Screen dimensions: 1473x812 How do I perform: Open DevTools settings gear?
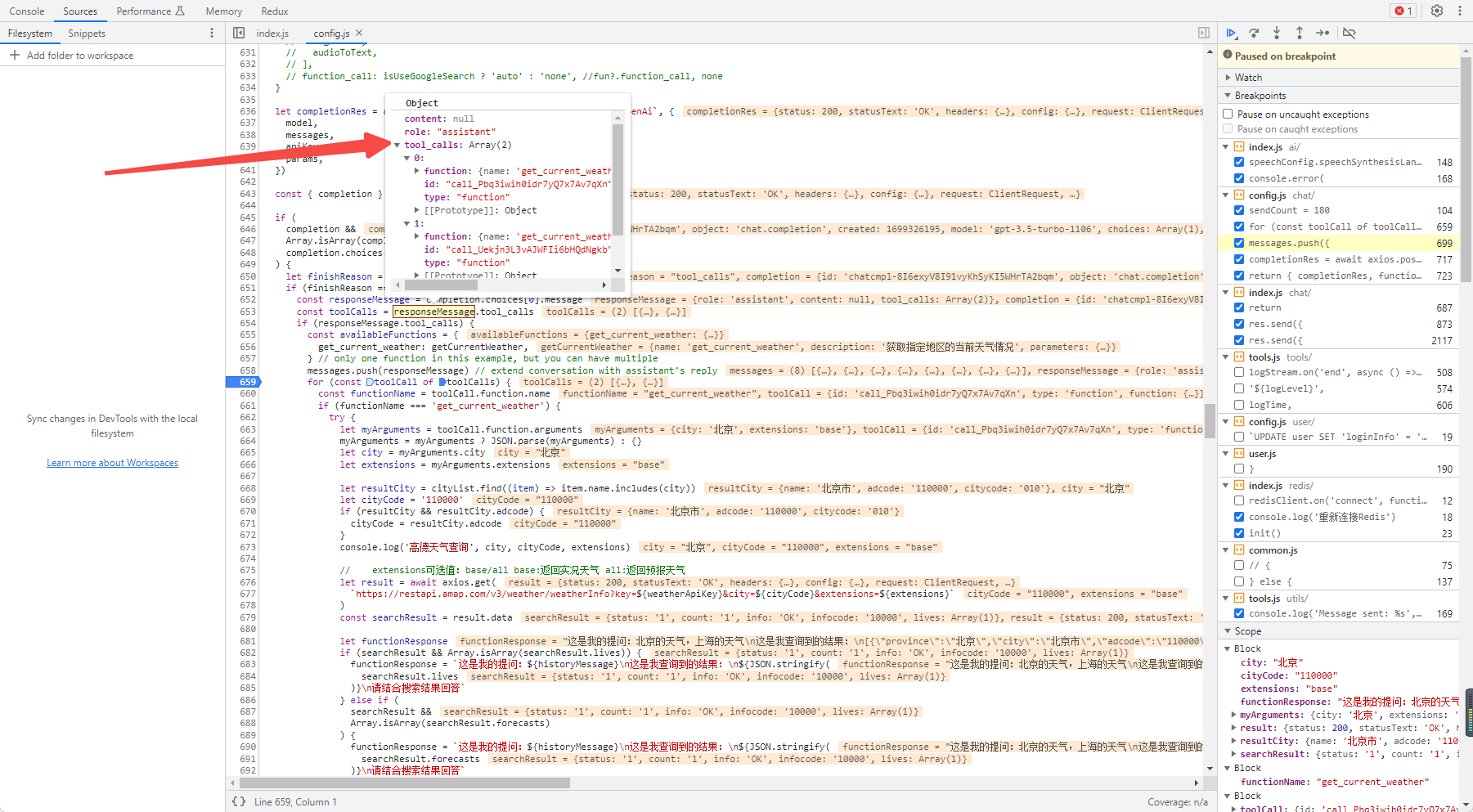1437,11
